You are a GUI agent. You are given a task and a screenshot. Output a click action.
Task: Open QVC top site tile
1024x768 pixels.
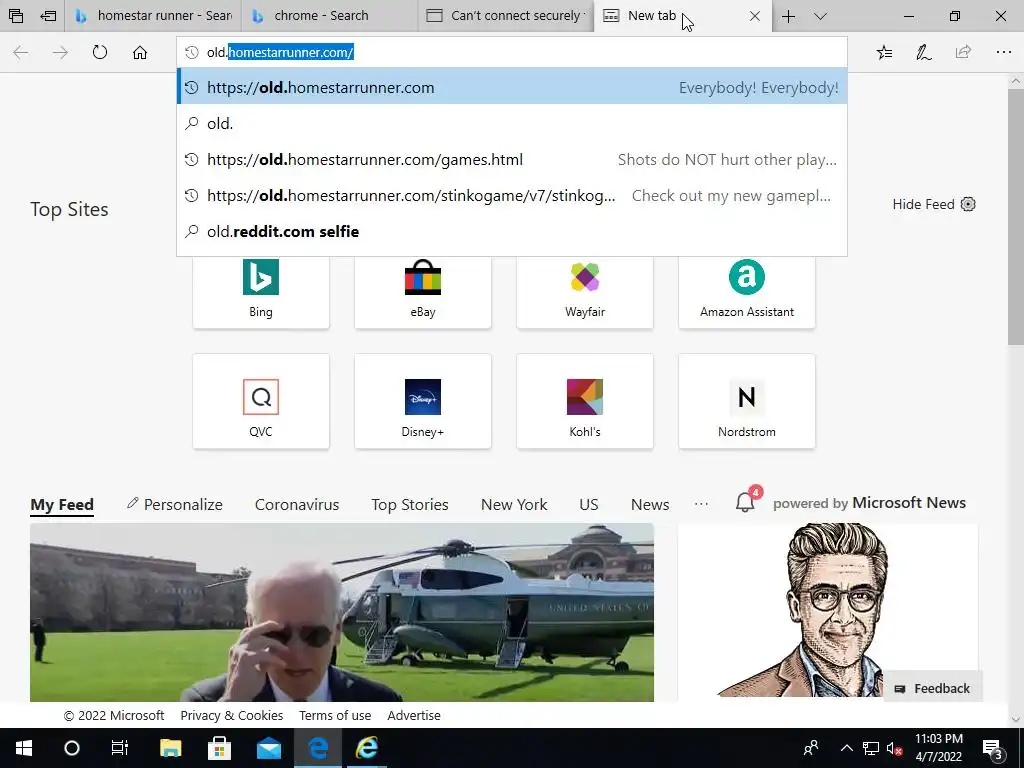(x=261, y=401)
